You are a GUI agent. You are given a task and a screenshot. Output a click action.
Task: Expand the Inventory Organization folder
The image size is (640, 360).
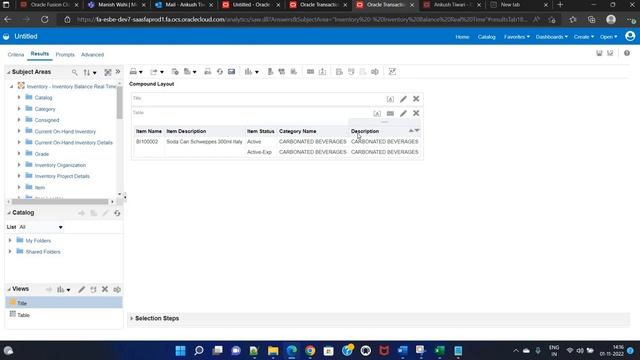point(19,165)
